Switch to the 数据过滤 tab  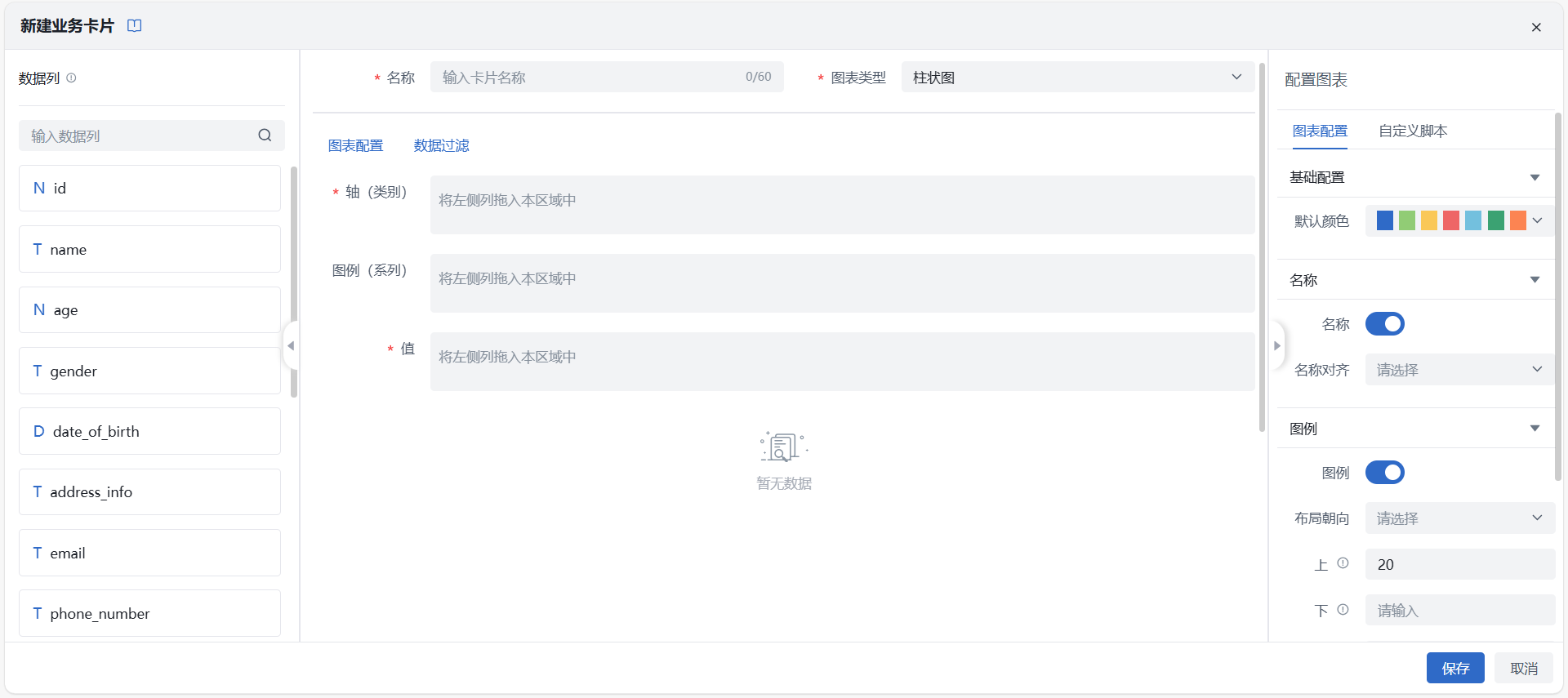pyautogui.click(x=441, y=145)
